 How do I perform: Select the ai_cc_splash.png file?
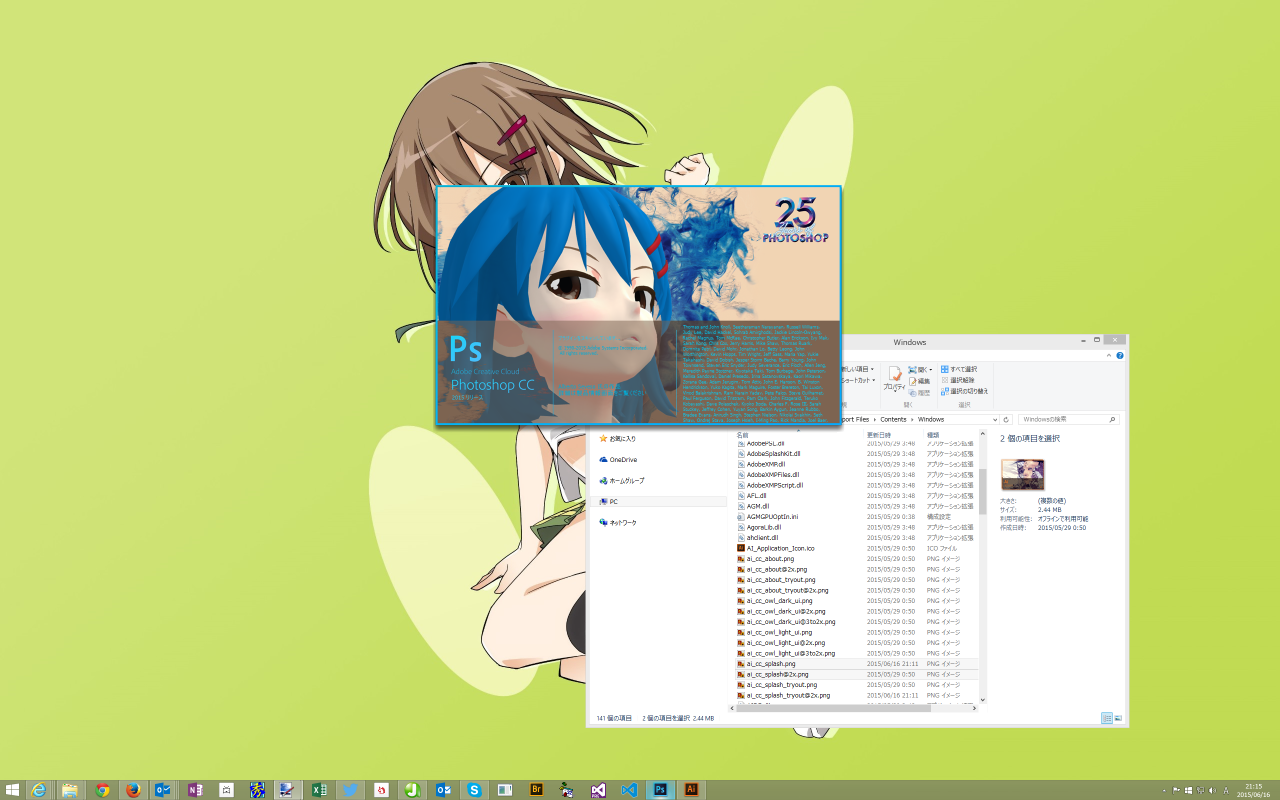(x=771, y=663)
